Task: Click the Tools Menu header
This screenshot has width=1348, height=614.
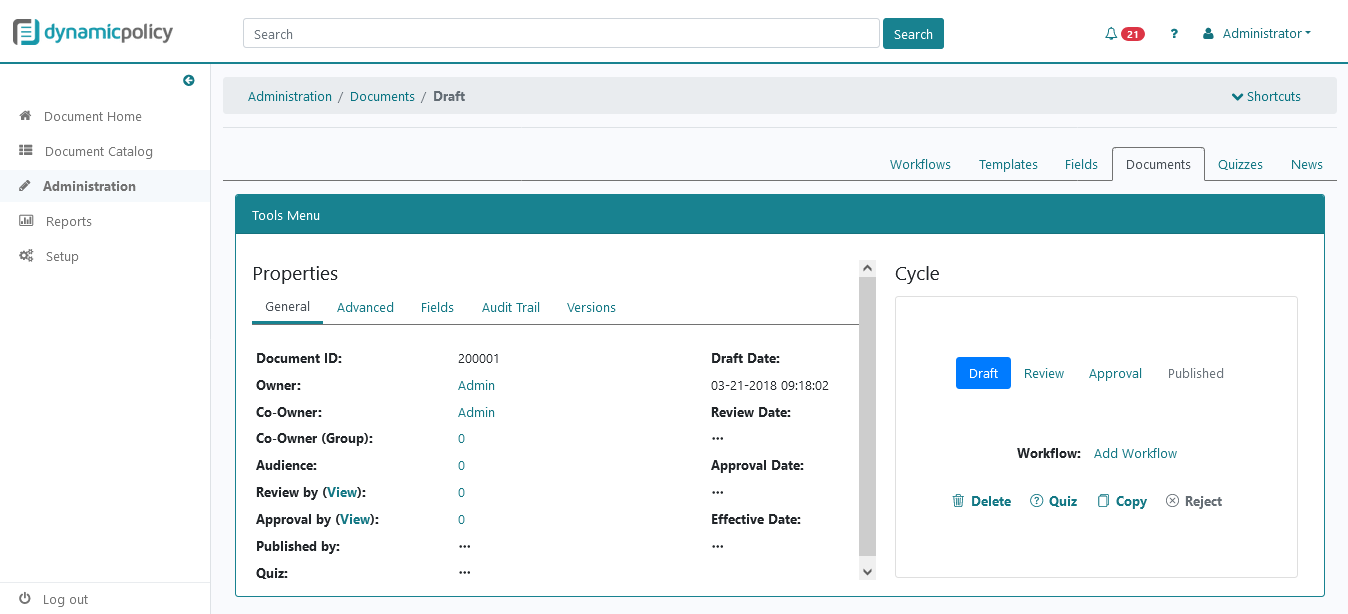Action: [780, 215]
